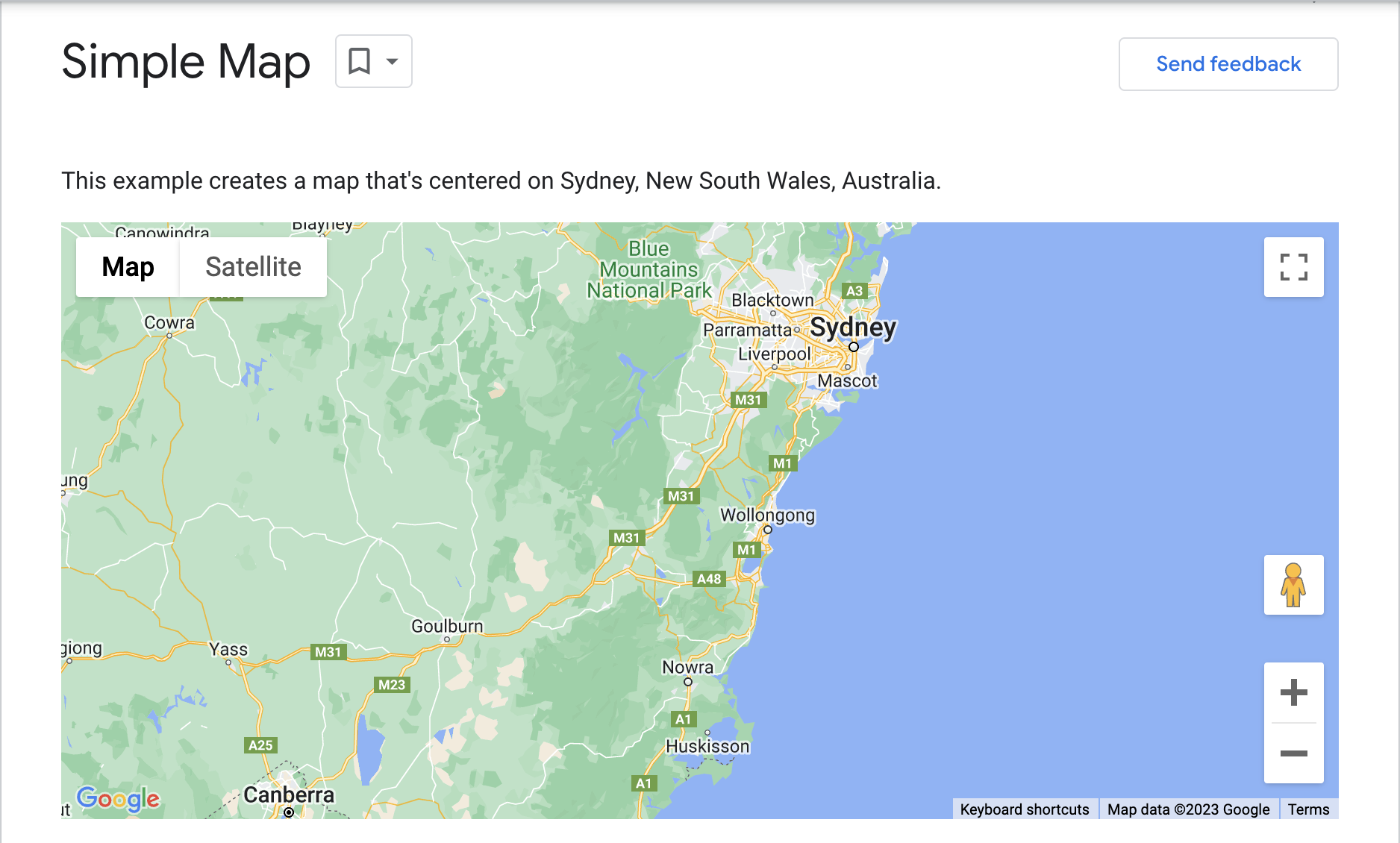Switch to Satellite map view
The width and height of the screenshot is (1400, 843).
point(253,267)
